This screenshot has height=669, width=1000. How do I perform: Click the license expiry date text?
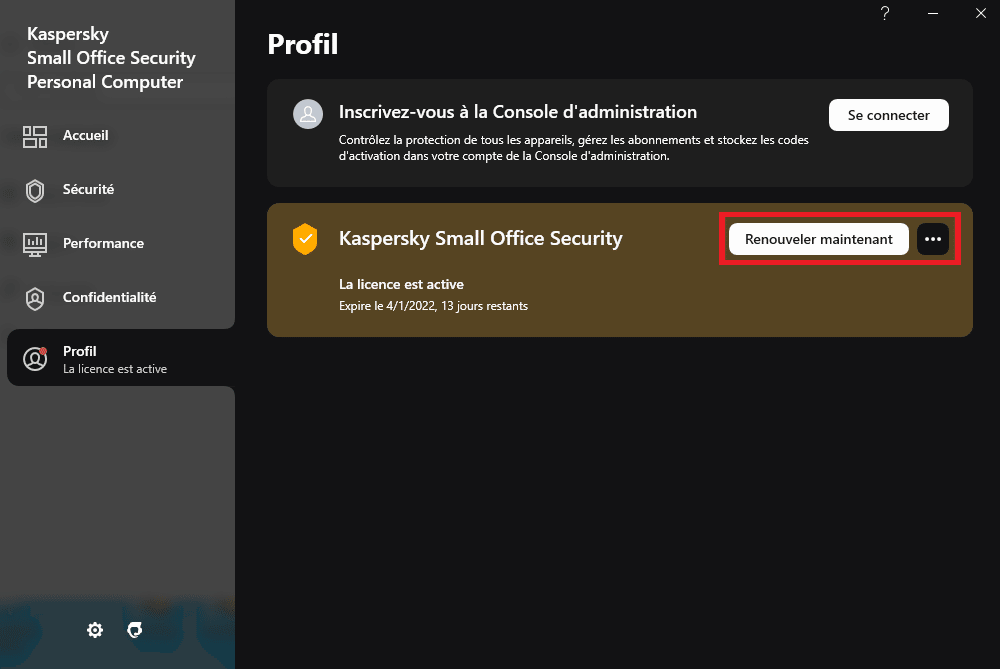[433, 305]
